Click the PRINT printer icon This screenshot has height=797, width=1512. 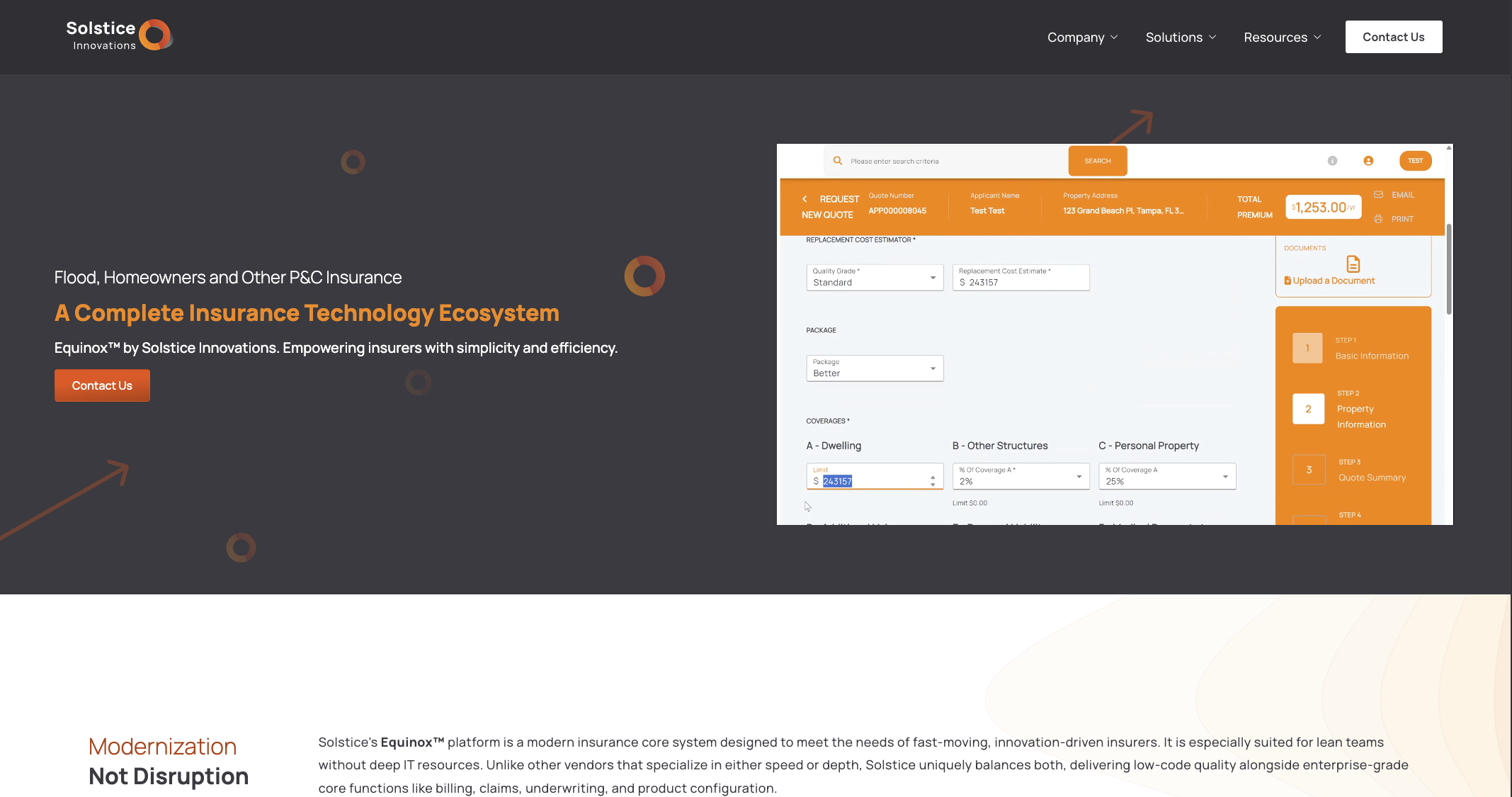click(x=1378, y=219)
